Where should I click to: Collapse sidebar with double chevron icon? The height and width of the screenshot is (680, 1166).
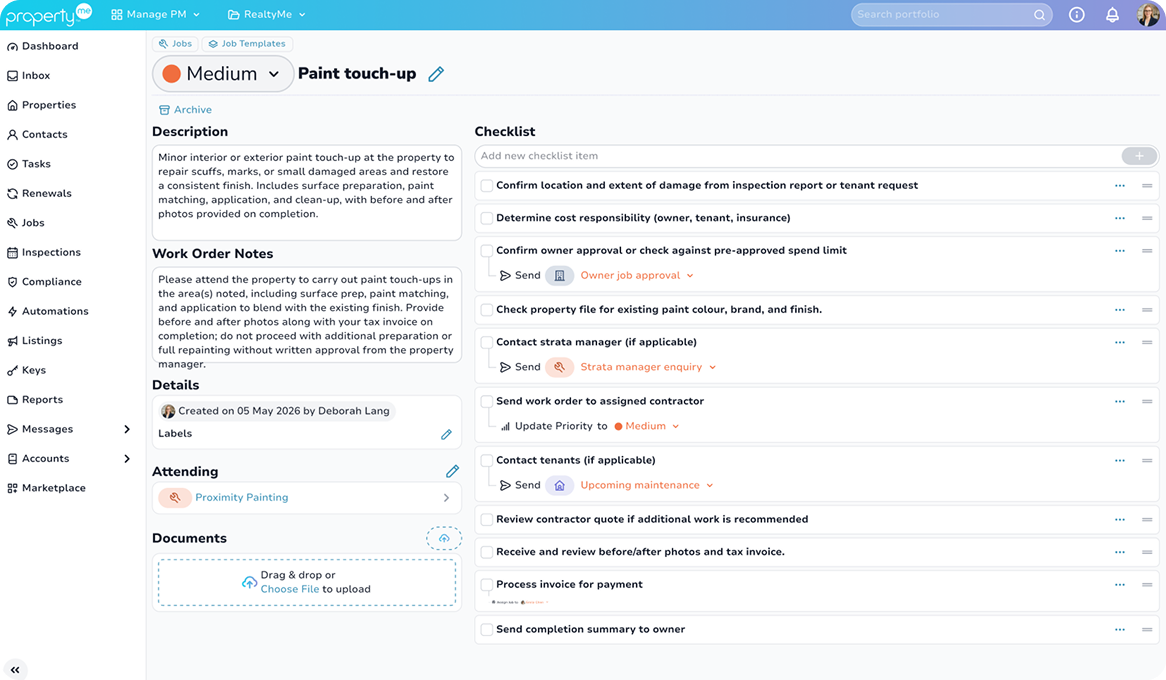[x=15, y=670]
